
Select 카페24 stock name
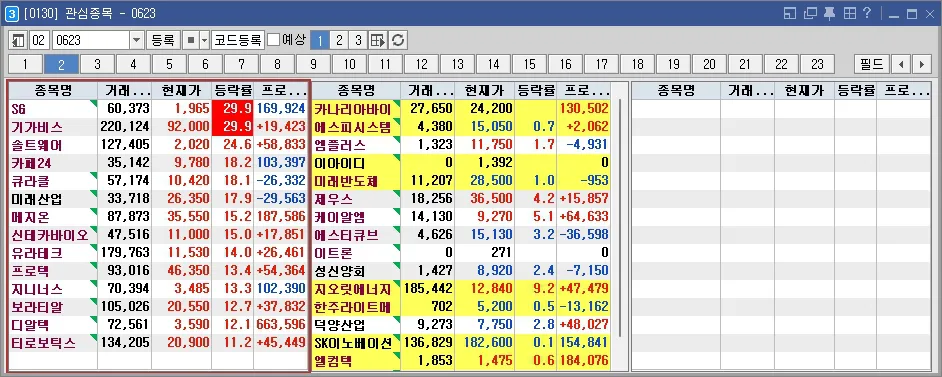coord(33,163)
